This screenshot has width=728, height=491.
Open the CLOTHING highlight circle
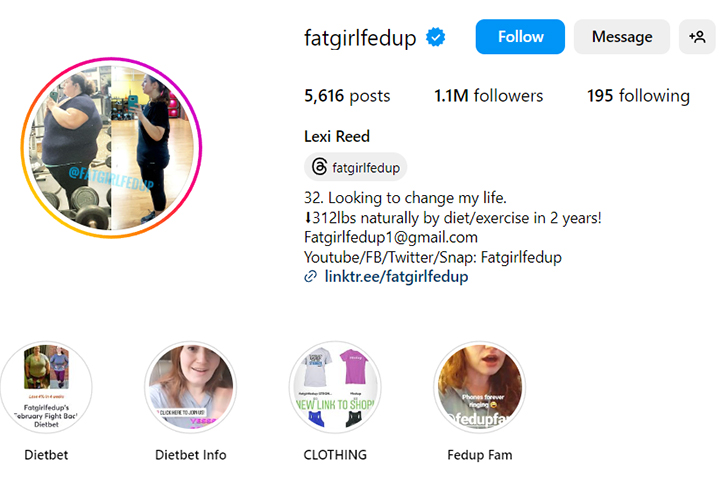click(335, 387)
